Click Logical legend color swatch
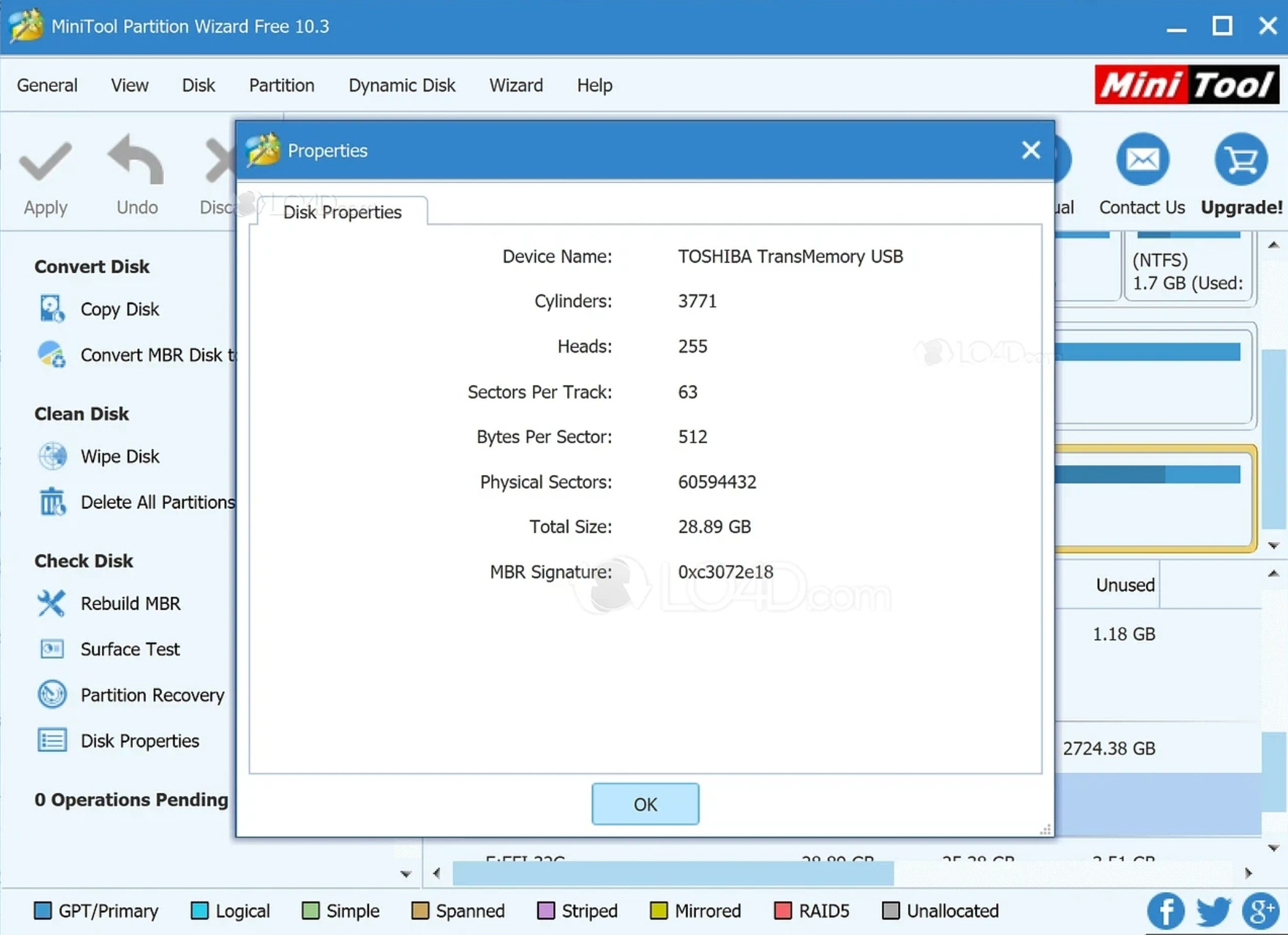 click(x=199, y=910)
